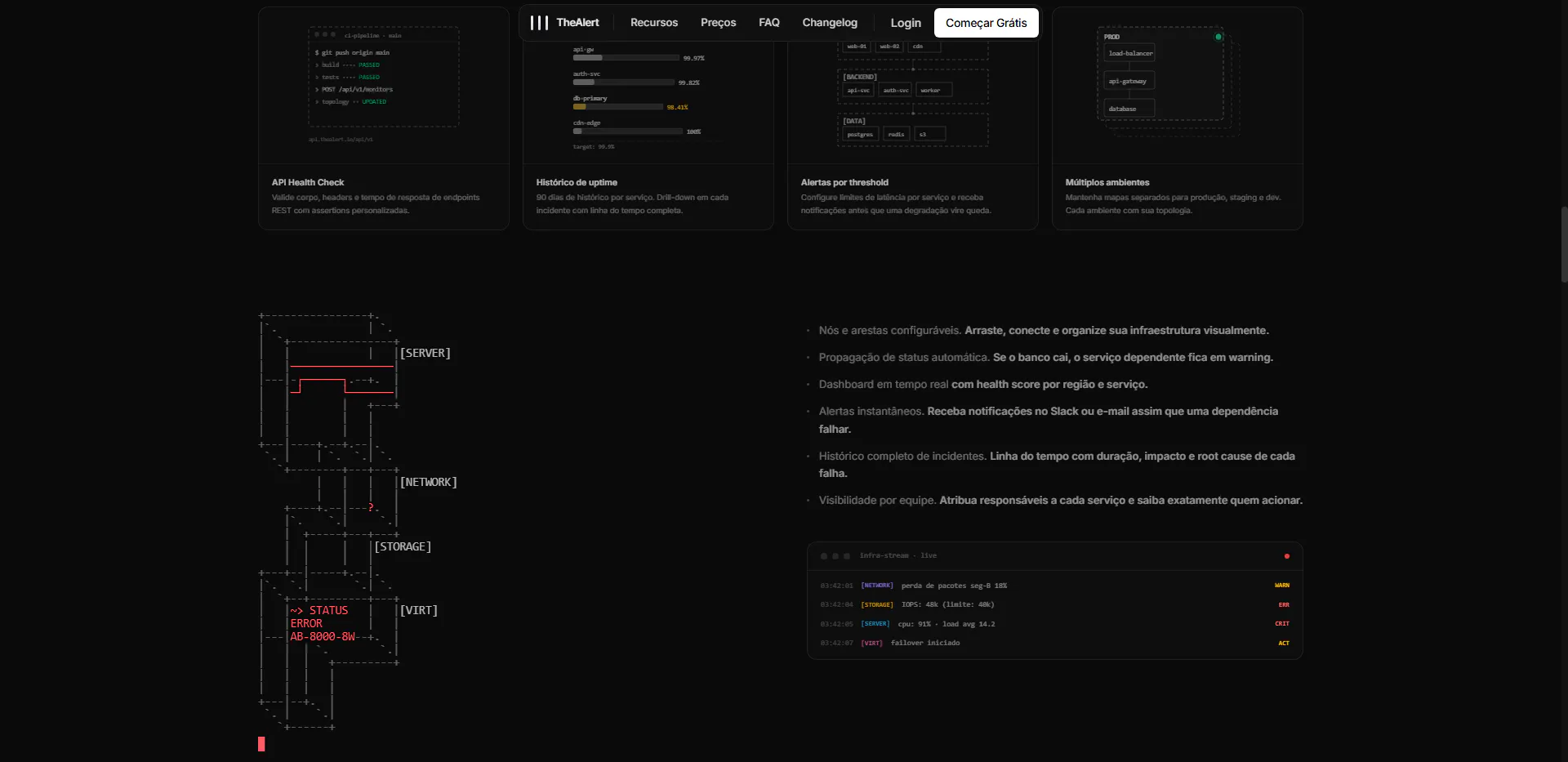This screenshot has height=762, width=1568.
Task: Click the [NETWORK] tag in log stream
Action: [877, 586]
